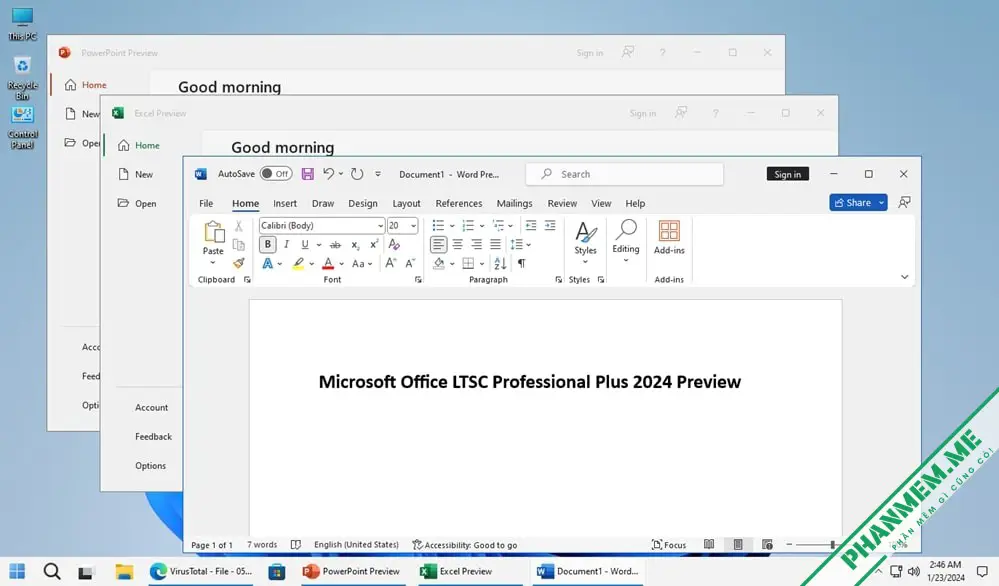The image size is (999, 586).
Task: Expand the Paste options arrow
Action: tap(213, 262)
